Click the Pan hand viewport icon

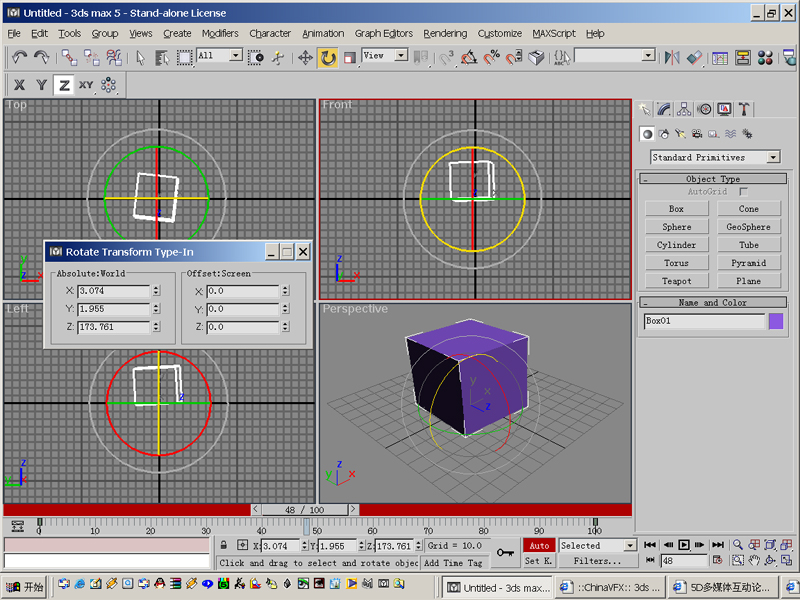(754, 560)
